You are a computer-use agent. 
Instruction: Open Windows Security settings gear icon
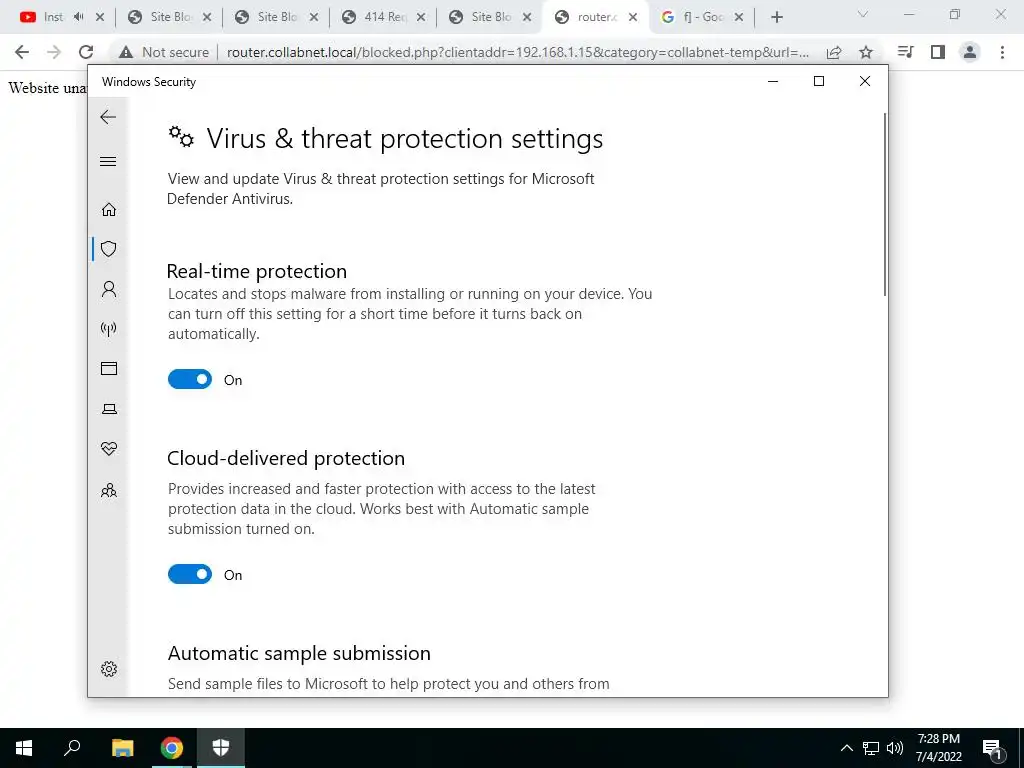[x=108, y=669]
